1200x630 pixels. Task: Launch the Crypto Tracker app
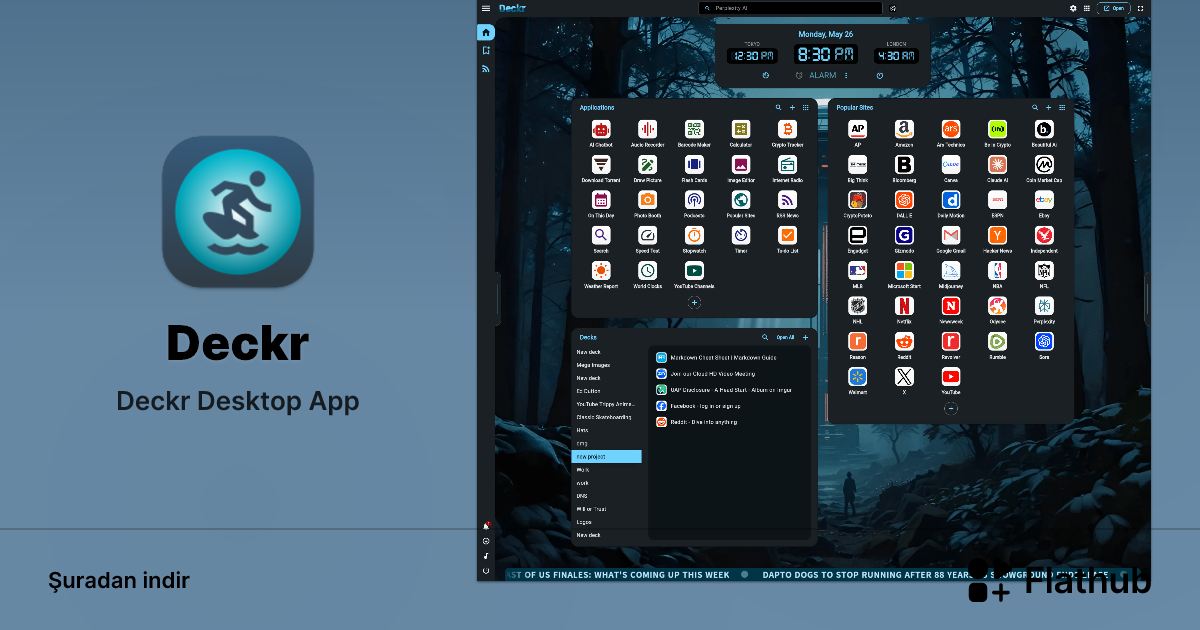[787, 129]
